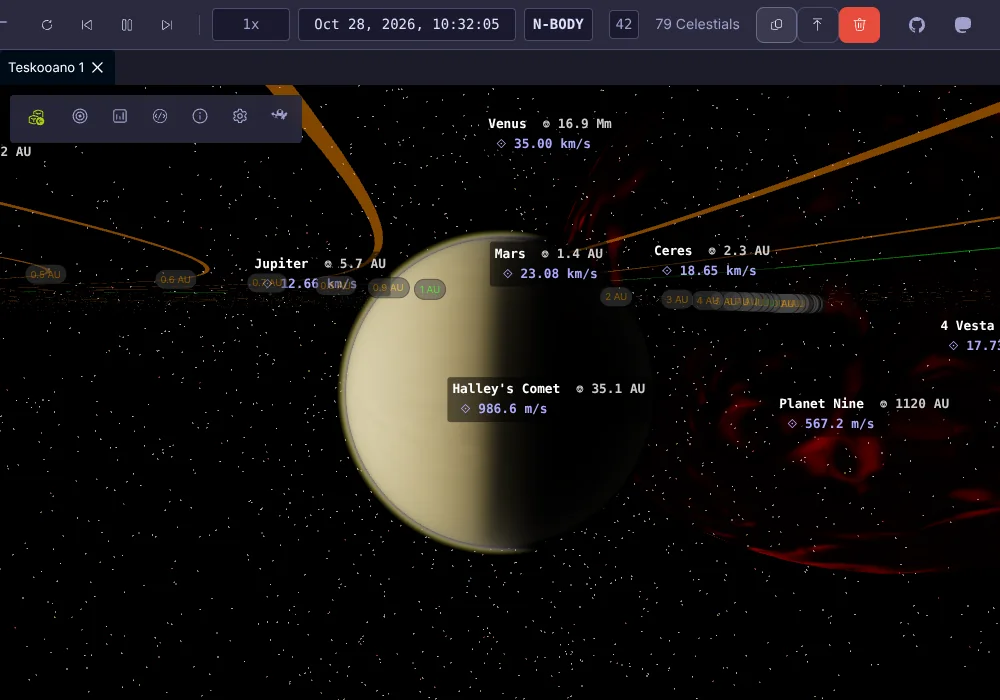Open the code panel icon

pos(160,116)
